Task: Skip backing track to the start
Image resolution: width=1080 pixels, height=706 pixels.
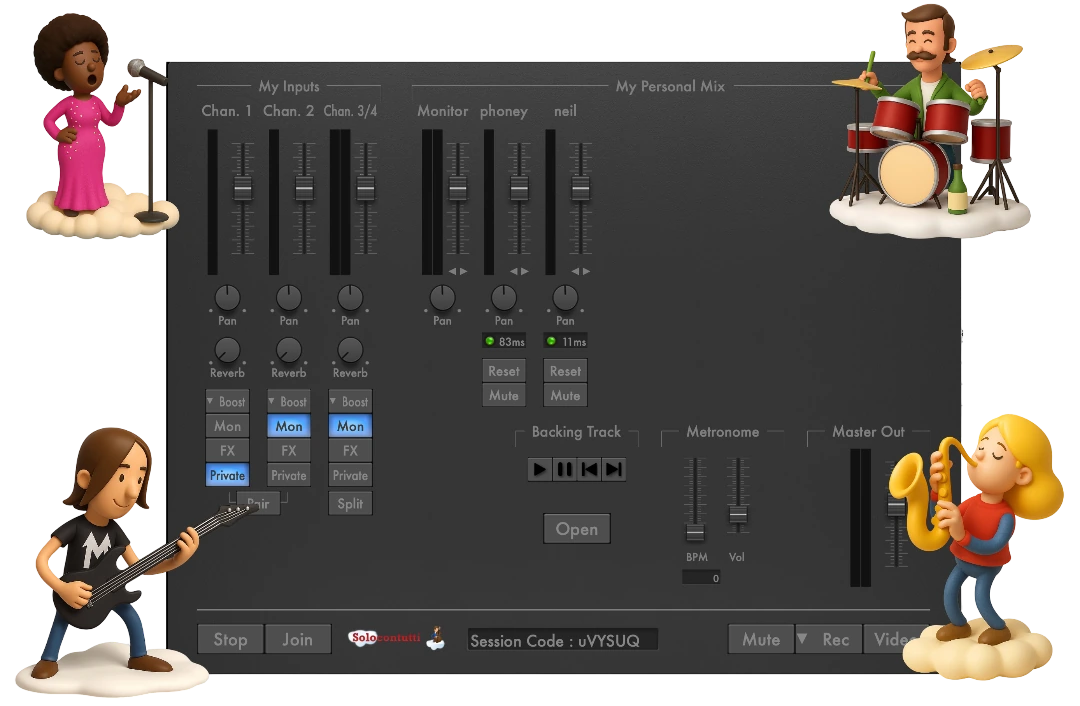Action: [x=590, y=470]
